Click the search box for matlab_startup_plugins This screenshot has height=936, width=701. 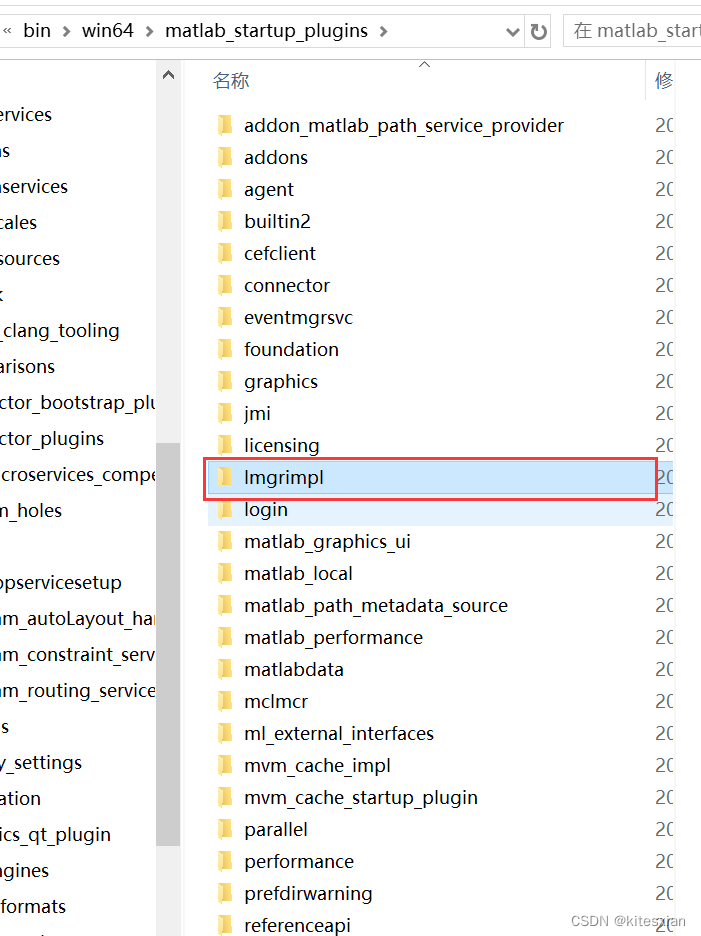point(632,31)
